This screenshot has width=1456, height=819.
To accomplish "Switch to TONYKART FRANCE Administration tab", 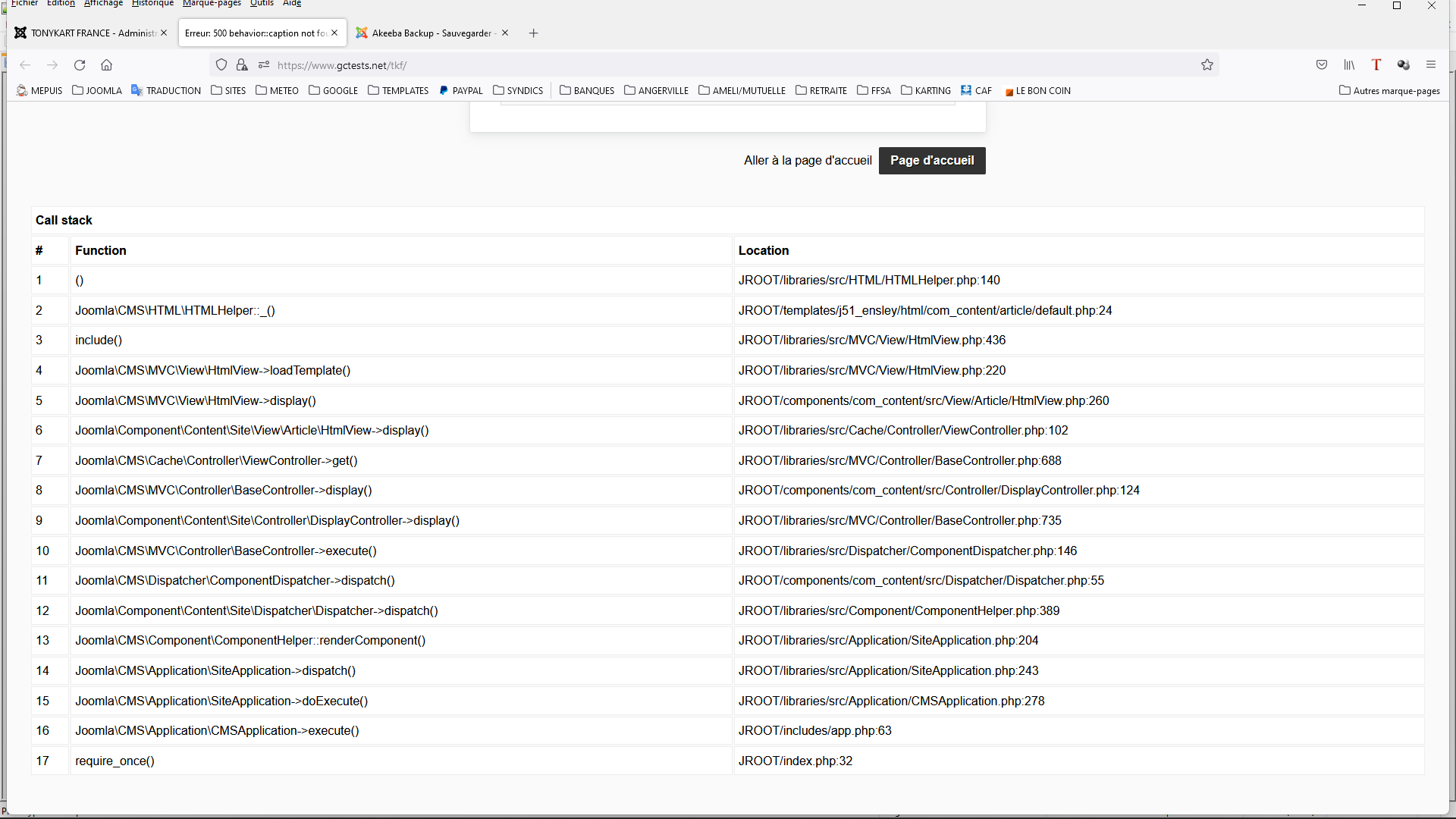I will click(x=87, y=33).
